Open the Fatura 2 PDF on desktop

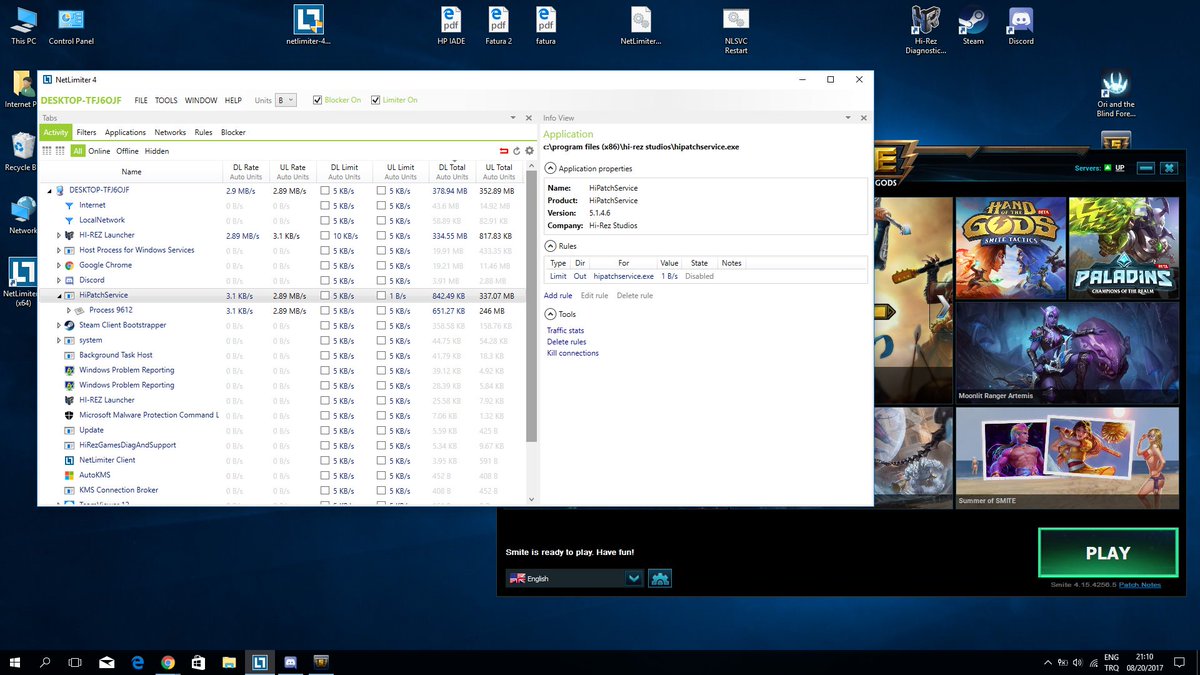(x=498, y=25)
